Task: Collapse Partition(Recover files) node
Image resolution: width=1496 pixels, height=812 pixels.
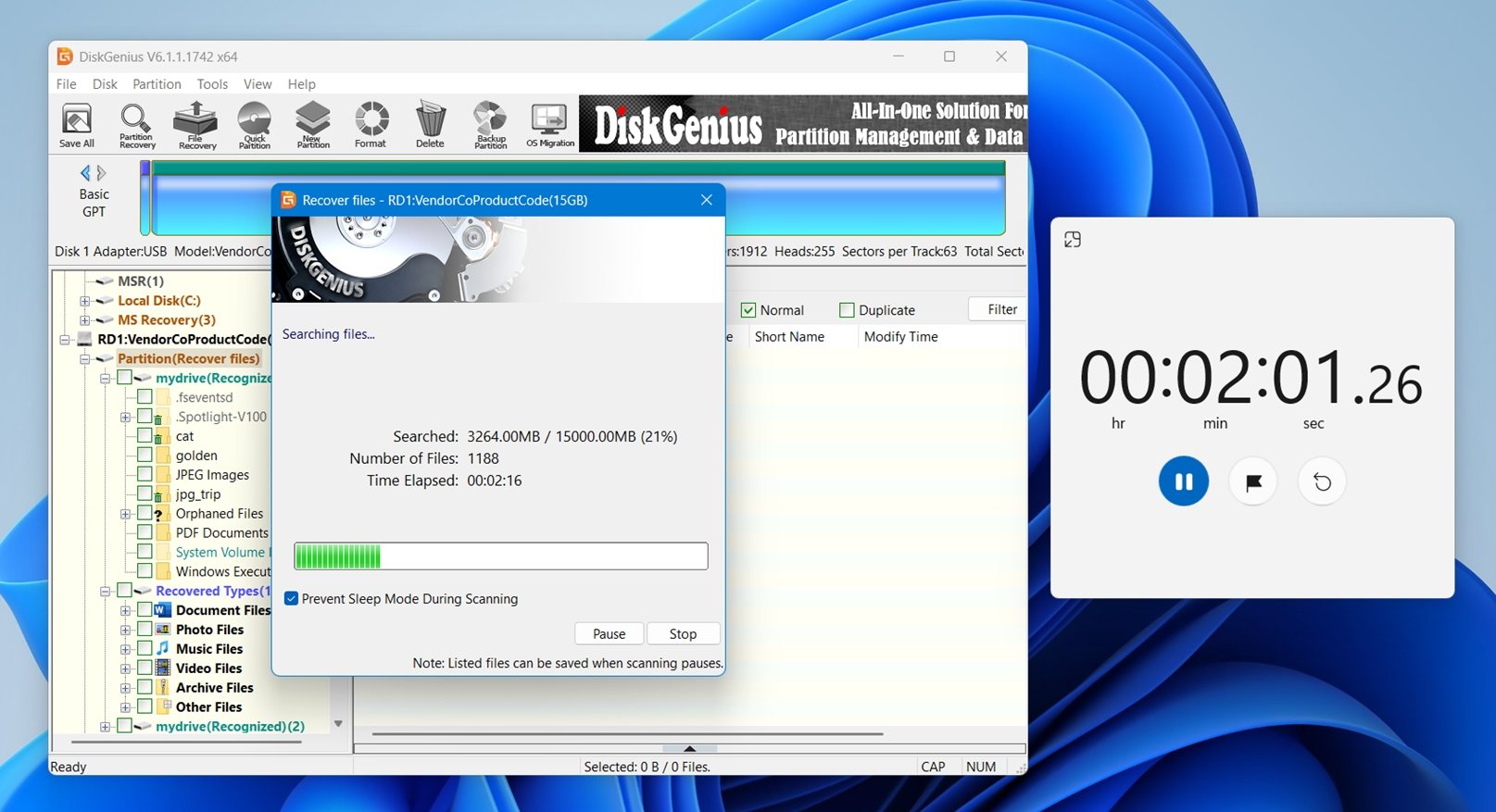Action: coord(85,359)
